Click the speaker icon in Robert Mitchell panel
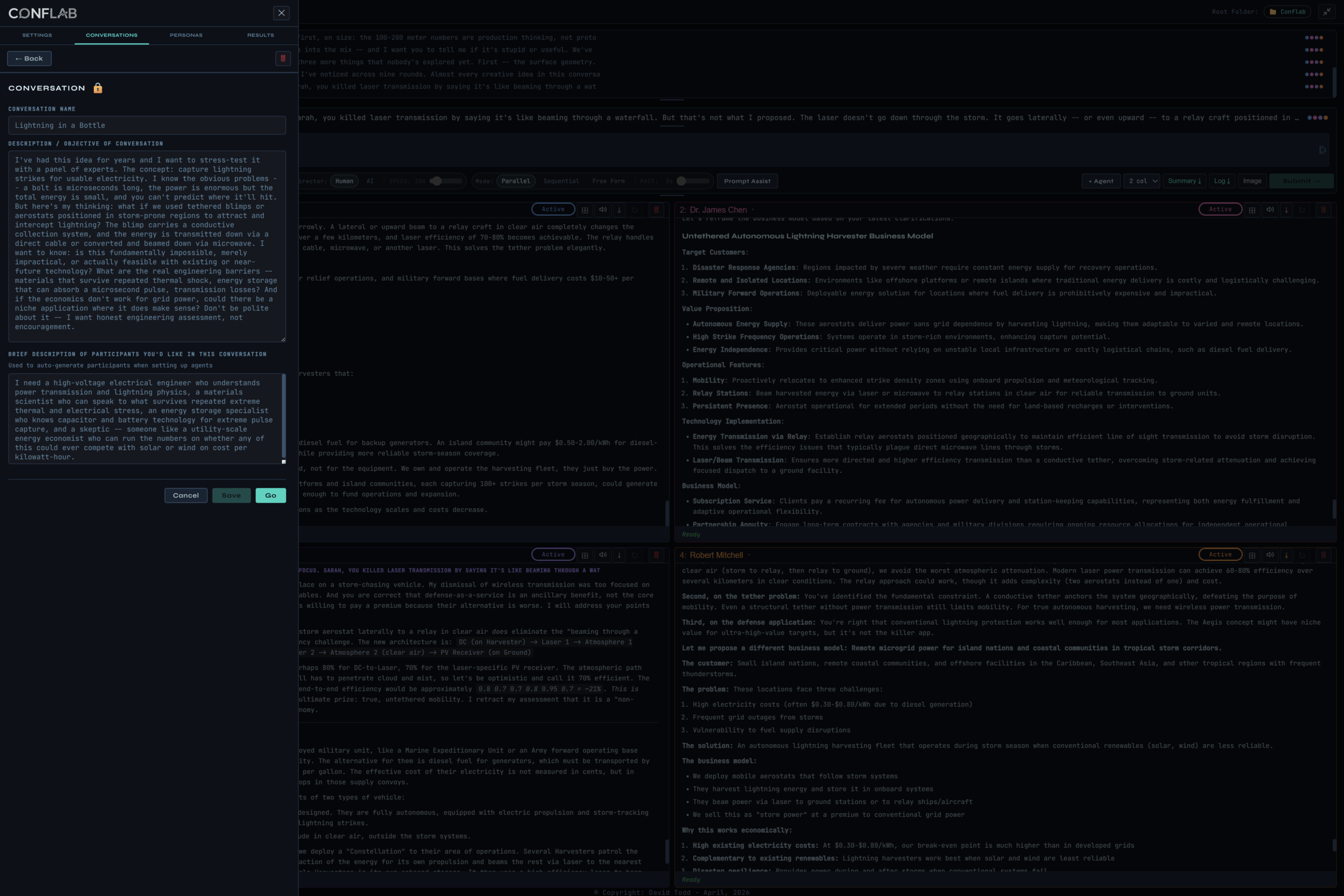This screenshot has width=1344, height=896. [x=1270, y=555]
